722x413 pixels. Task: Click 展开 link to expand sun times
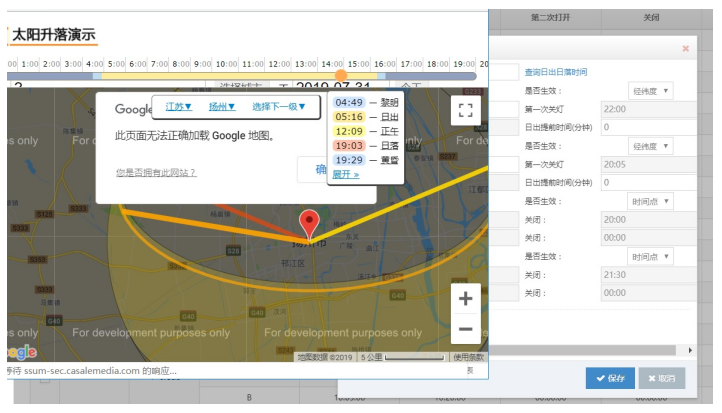pyautogui.click(x=345, y=174)
